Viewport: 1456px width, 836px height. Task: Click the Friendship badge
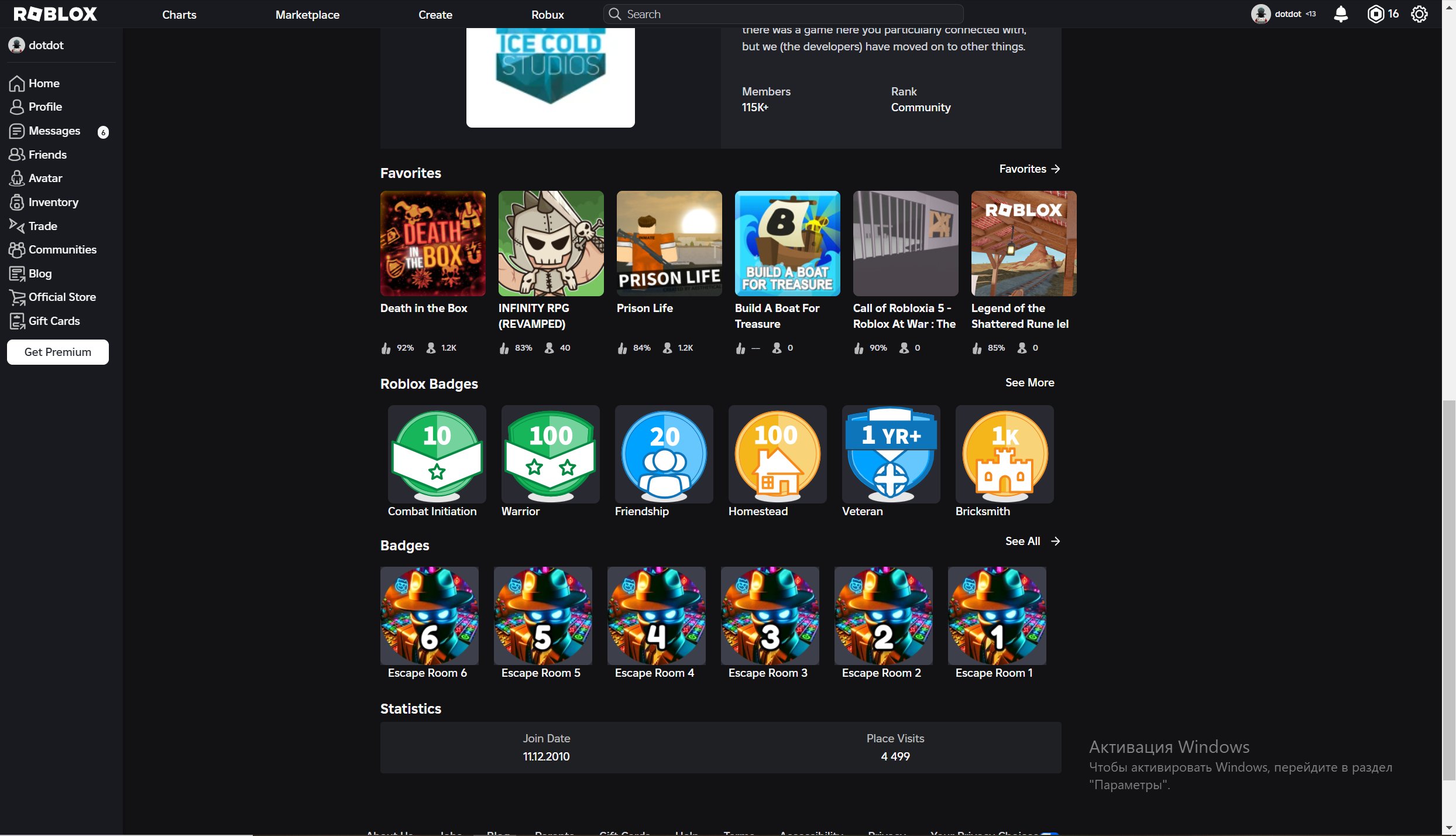(x=664, y=454)
